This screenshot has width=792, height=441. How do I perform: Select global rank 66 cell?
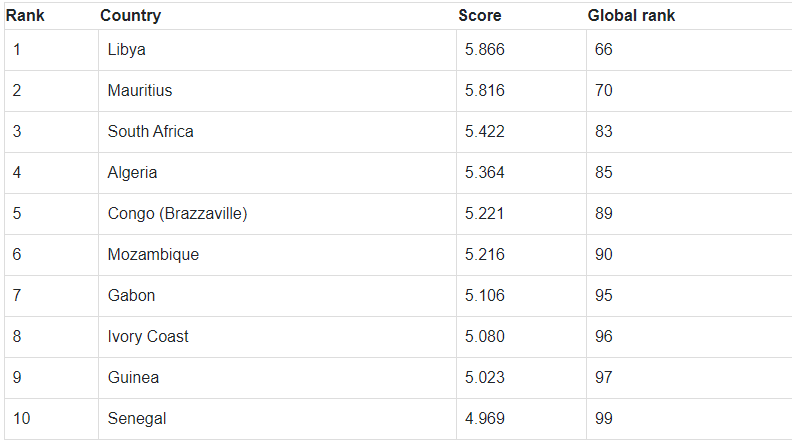(604, 50)
